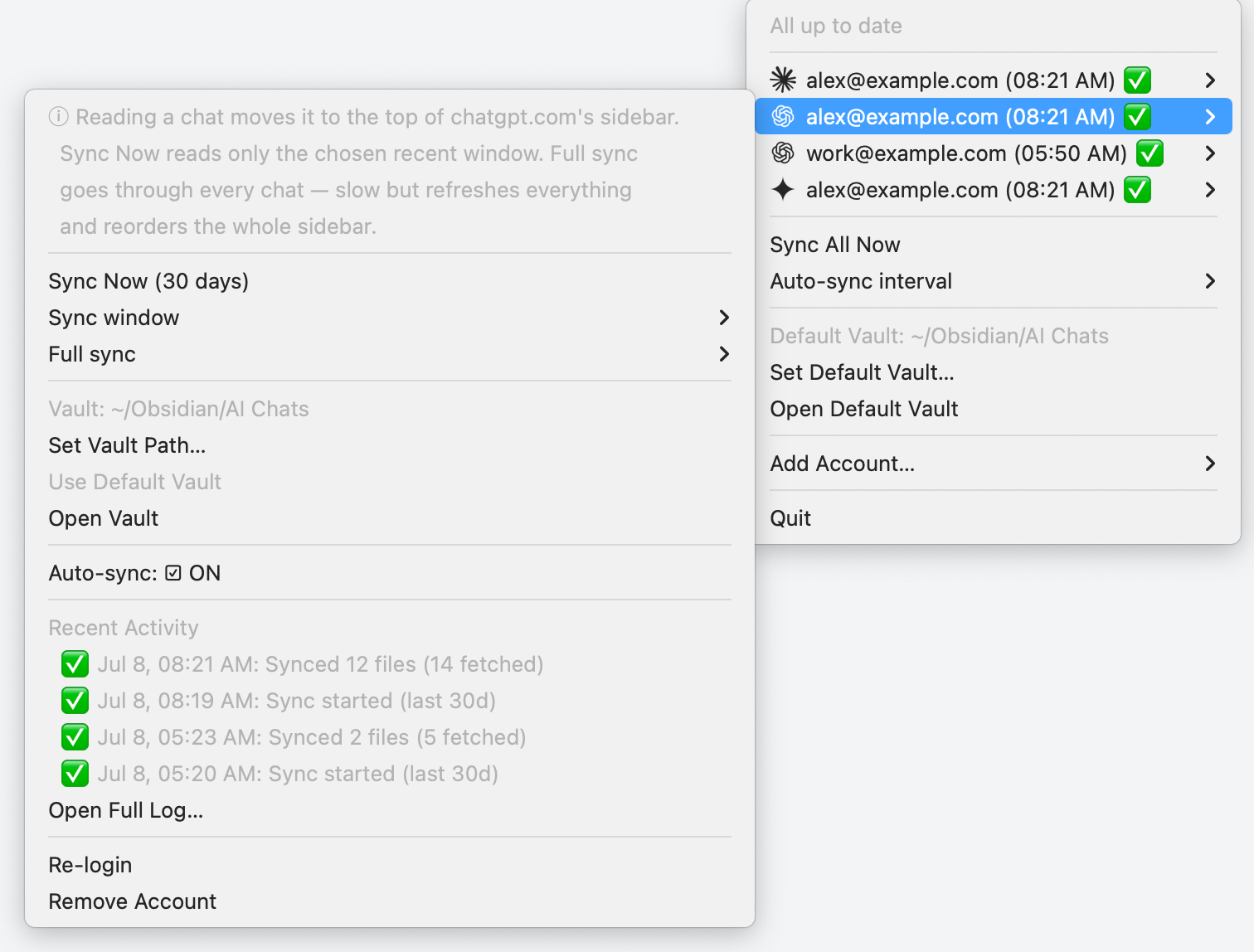
Task: Select Sync window menu item
Action: [390, 318]
